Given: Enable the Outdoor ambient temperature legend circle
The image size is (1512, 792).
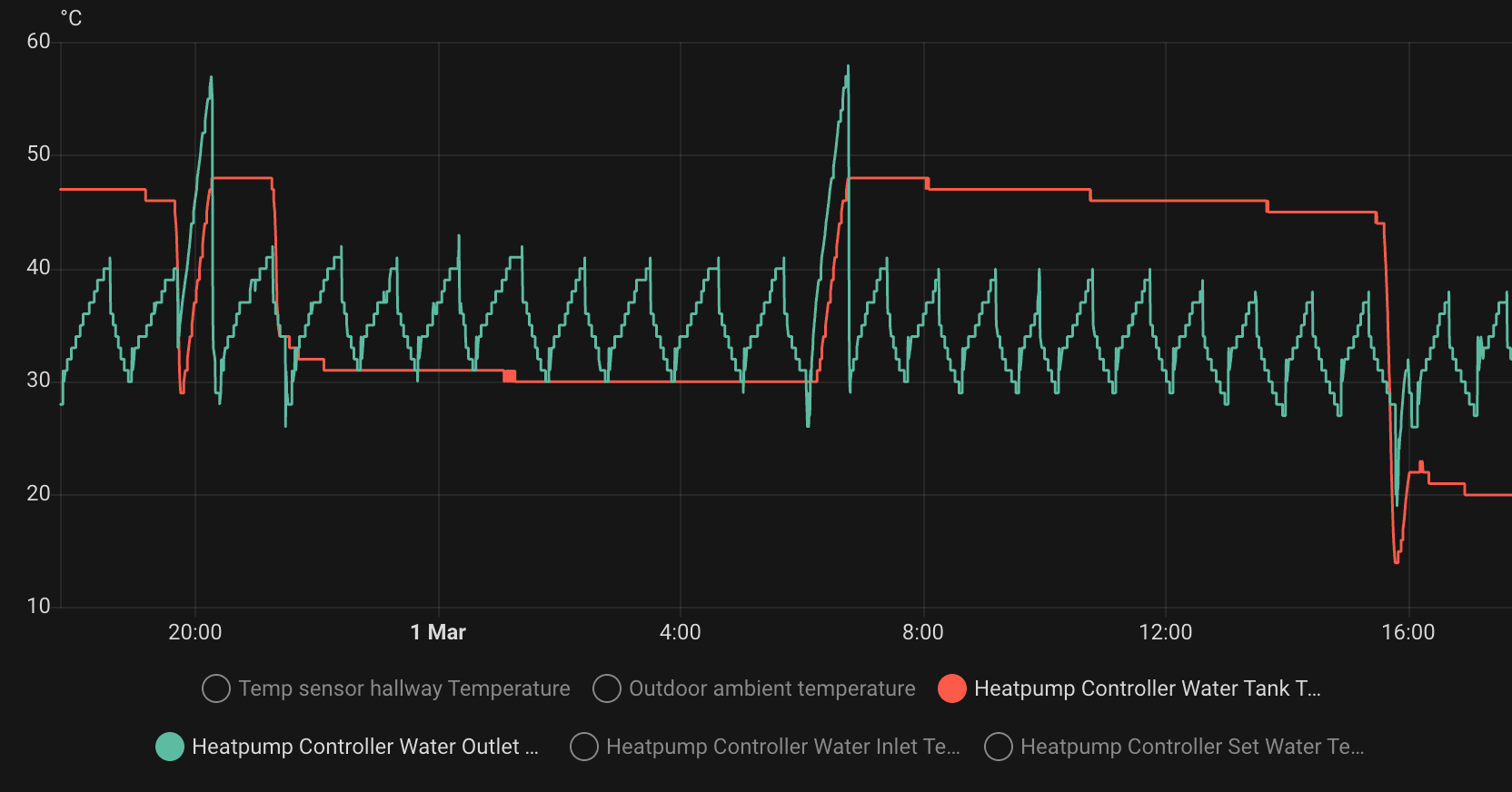Looking at the screenshot, I should pos(606,688).
